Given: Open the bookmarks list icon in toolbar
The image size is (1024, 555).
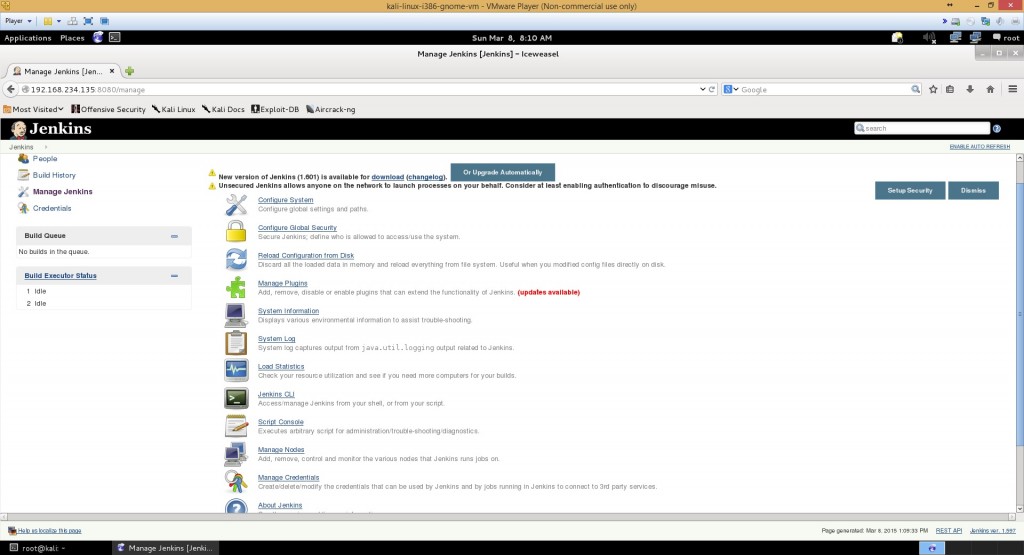Looking at the screenshot, I should click(950, 89).
